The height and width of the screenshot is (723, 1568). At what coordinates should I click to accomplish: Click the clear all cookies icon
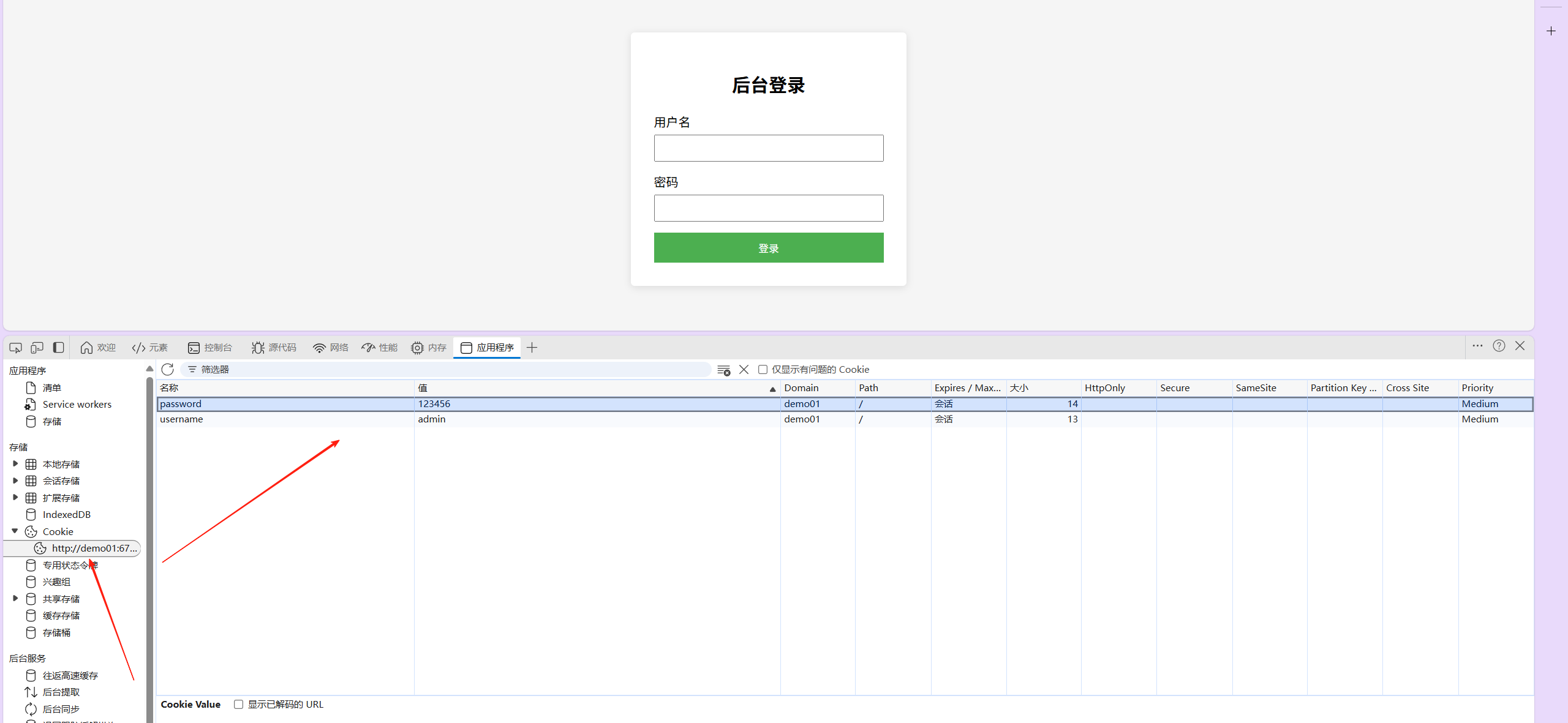tap(723, 370)
